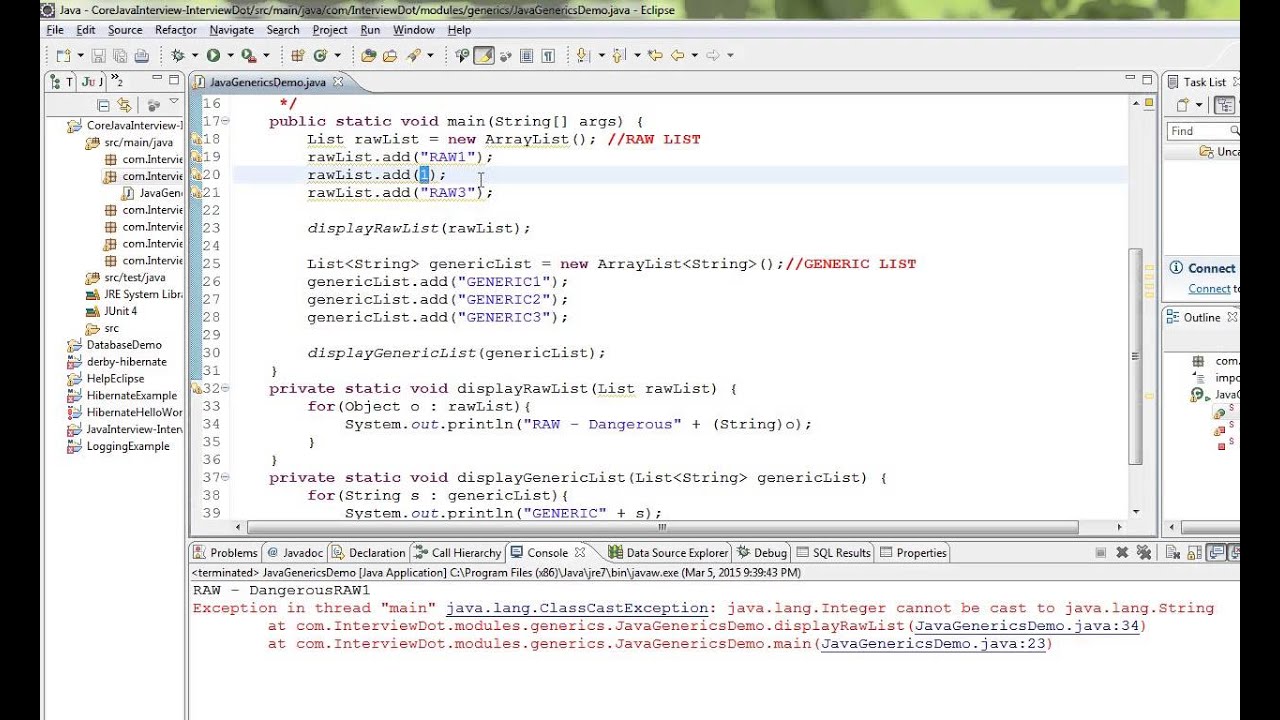The image size is (1280, 720).
Task: Switch to the Call Hierarchy tab
Action: click(x=457, y=552)
